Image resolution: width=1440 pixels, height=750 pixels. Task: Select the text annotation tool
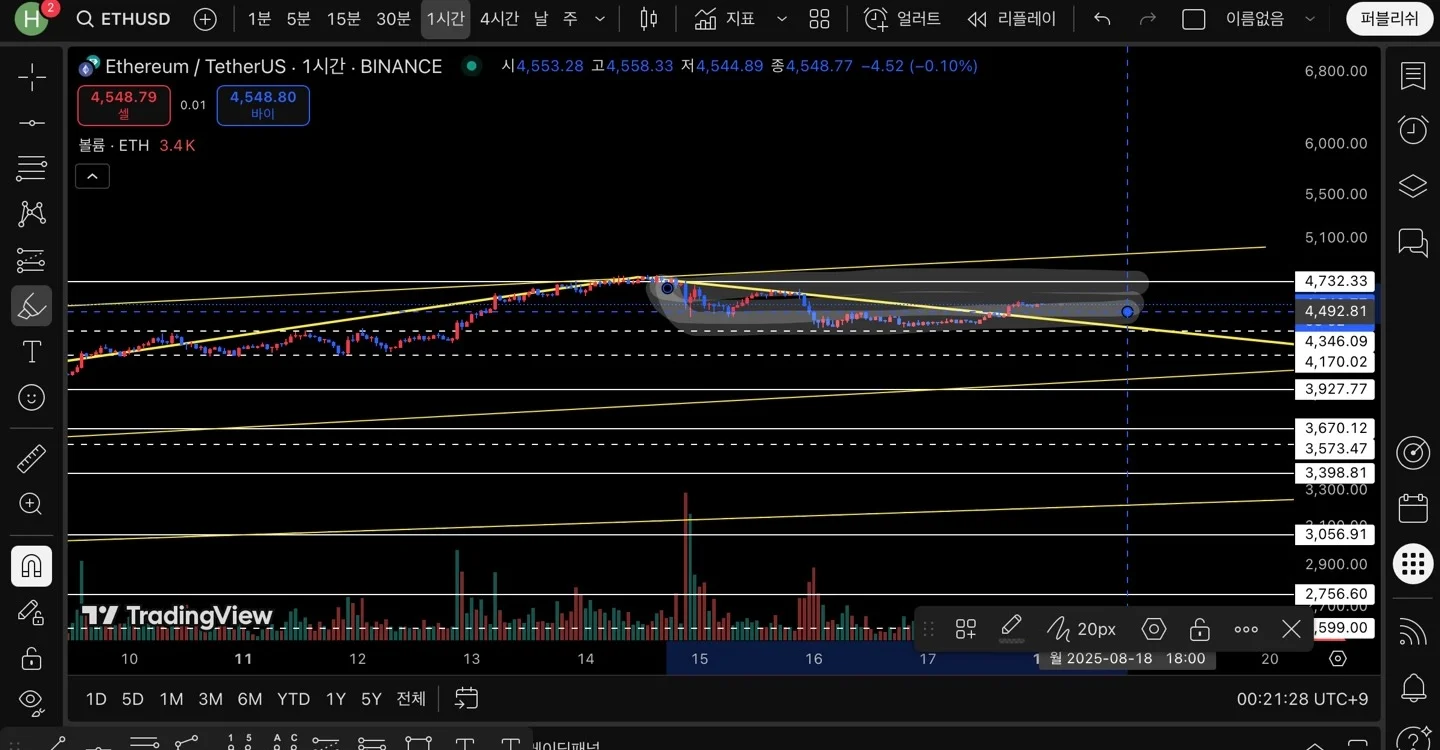[31, 352]
